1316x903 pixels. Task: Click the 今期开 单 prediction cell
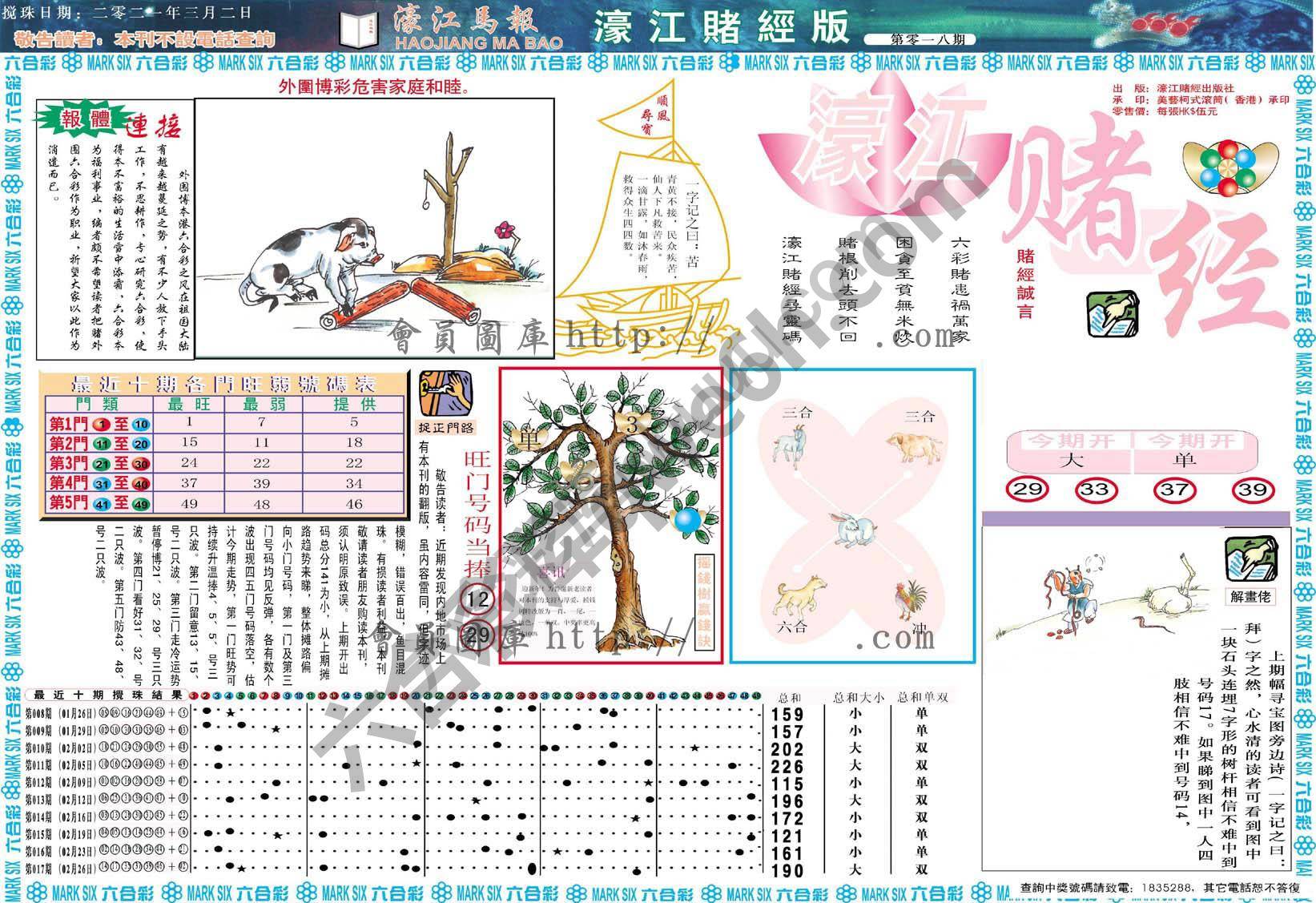(x=1184, y=461)
